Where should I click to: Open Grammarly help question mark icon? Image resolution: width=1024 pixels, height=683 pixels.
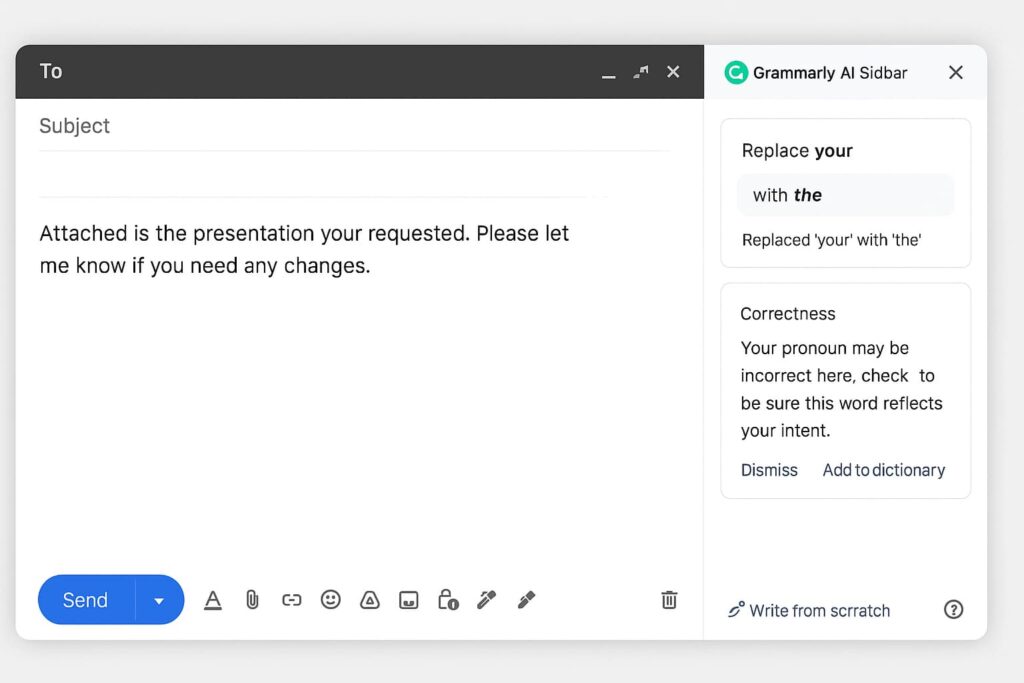tap(953, 610)
